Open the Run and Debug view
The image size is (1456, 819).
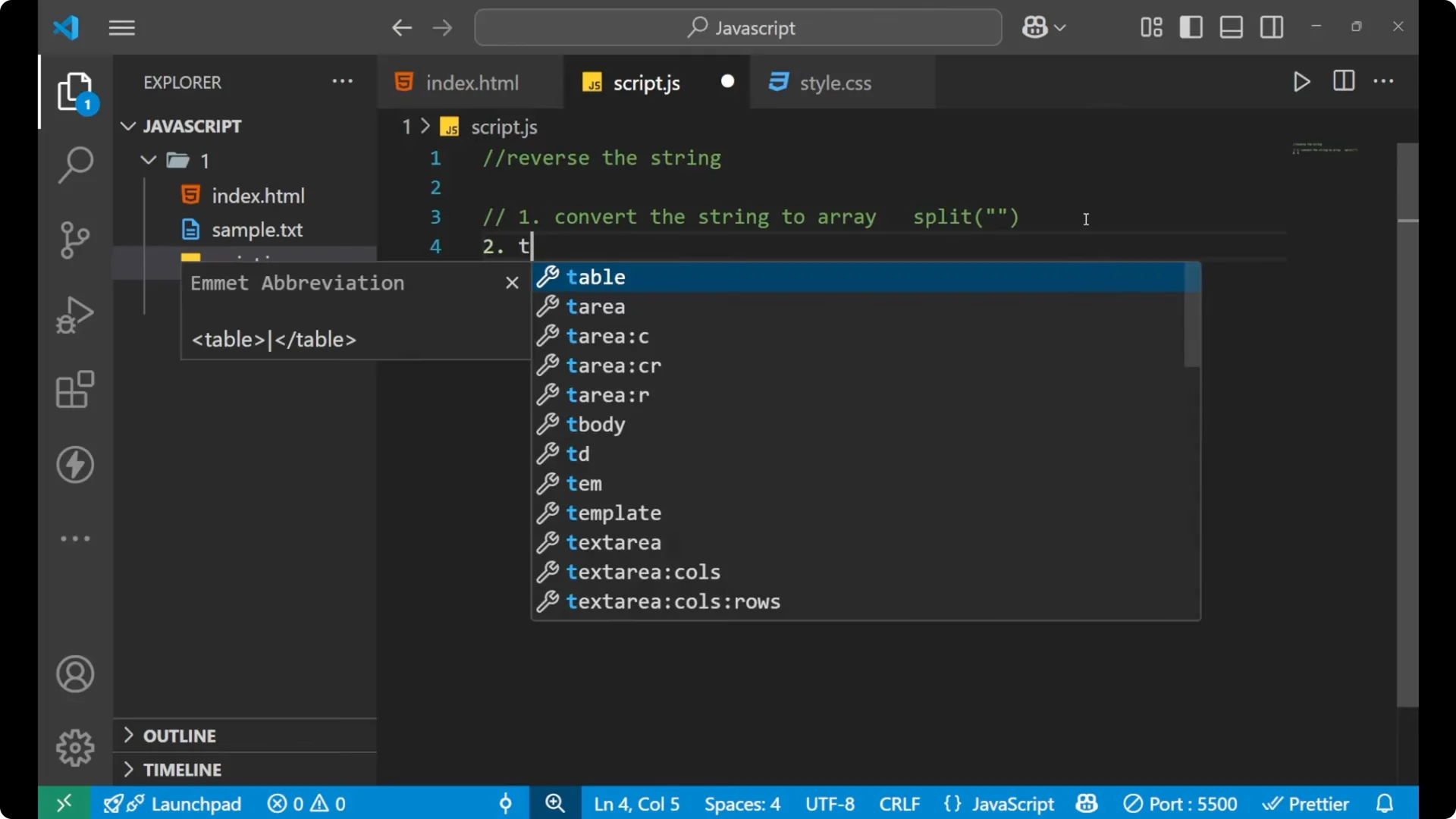(x=74, y=314)
